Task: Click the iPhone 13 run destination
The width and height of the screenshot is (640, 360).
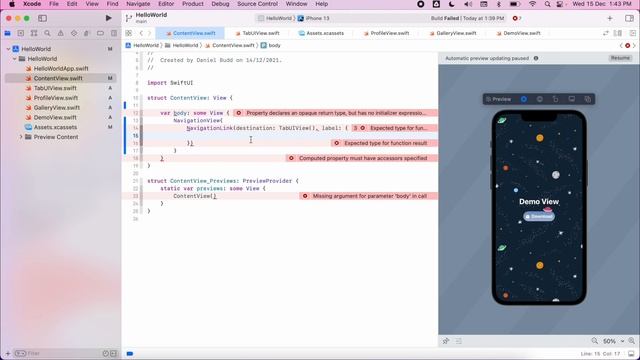Action: [x=313, y=18]
